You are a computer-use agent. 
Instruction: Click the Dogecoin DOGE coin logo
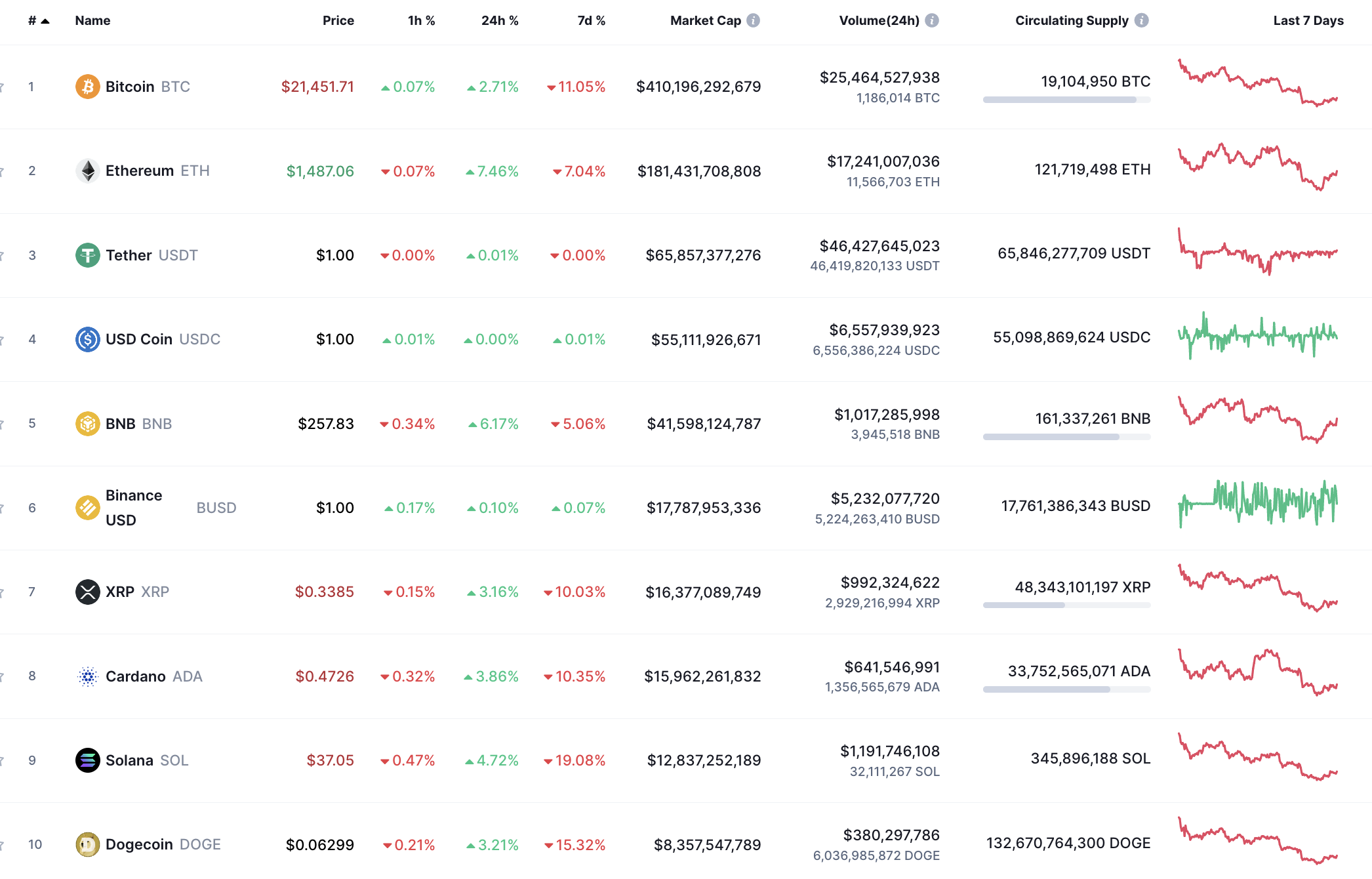[x=87, y=845]
